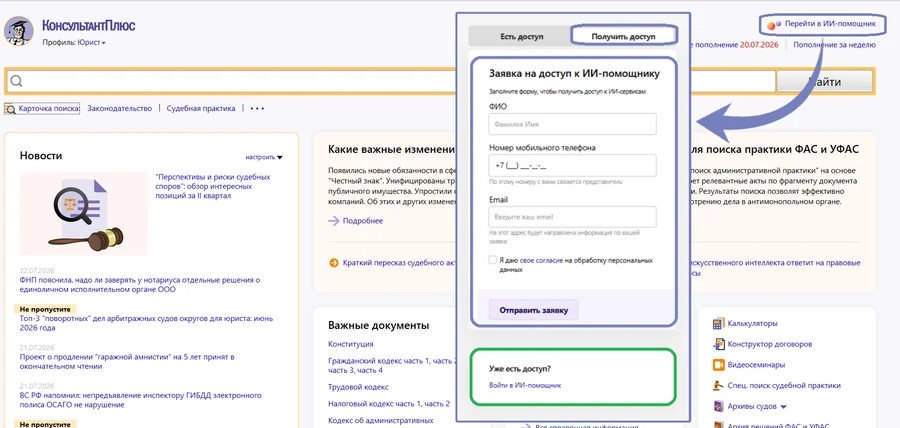Open the настроить dropdown in Новости

coord(264,157)
